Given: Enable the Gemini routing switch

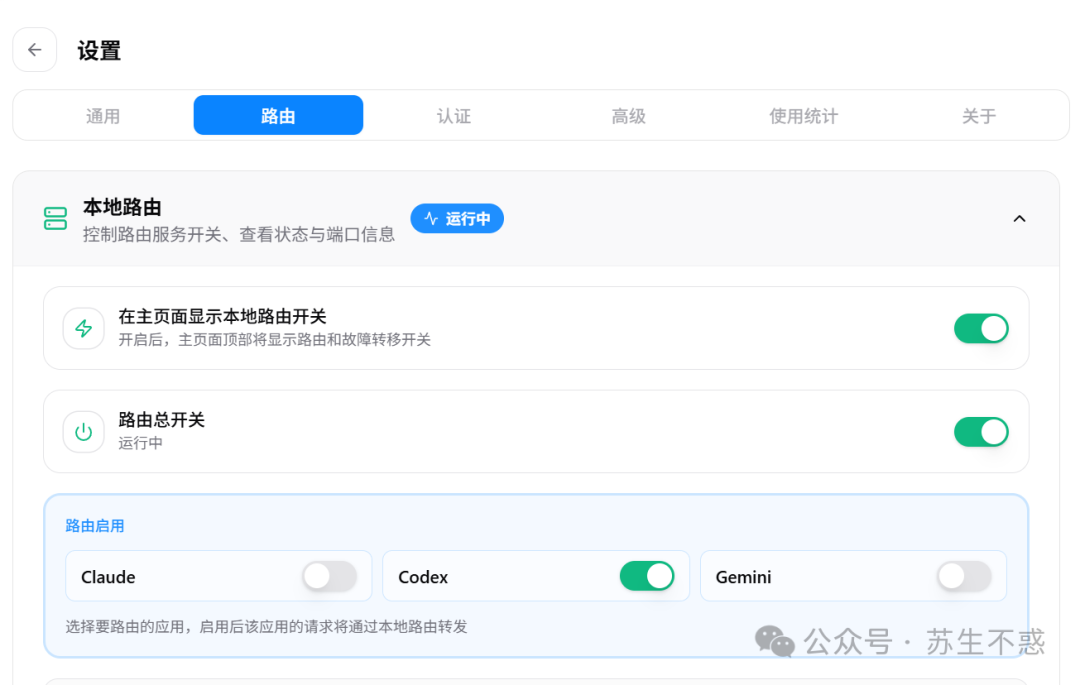Looking at the screenshot, I should [x=964, y=576].
